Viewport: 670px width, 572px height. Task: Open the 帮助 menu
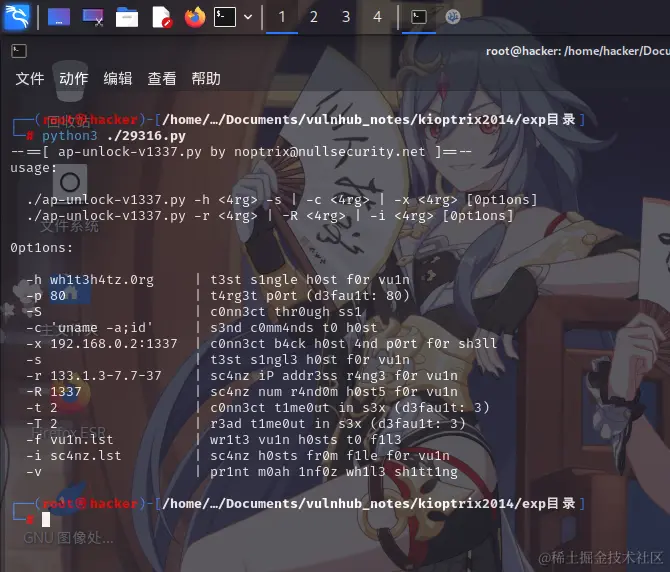pyautogui.click(x=206, y=79)
